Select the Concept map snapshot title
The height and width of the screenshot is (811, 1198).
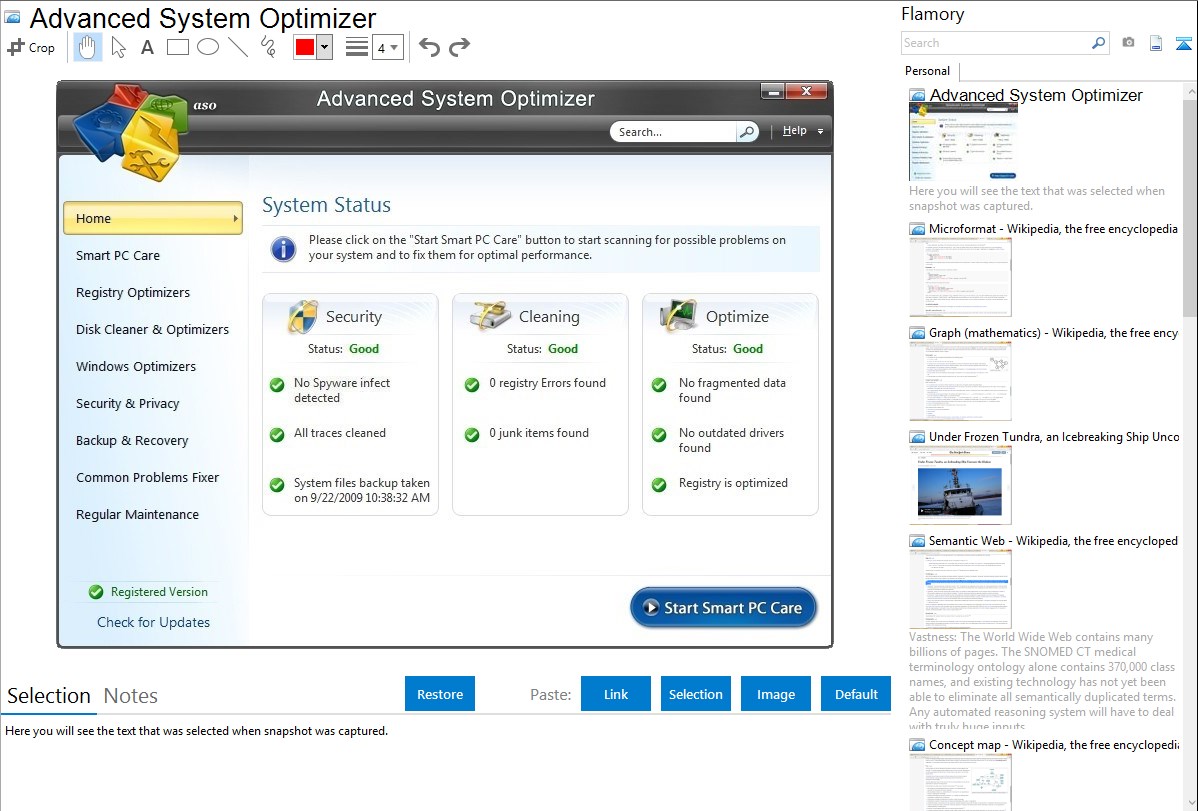(x=1054, y=745)
